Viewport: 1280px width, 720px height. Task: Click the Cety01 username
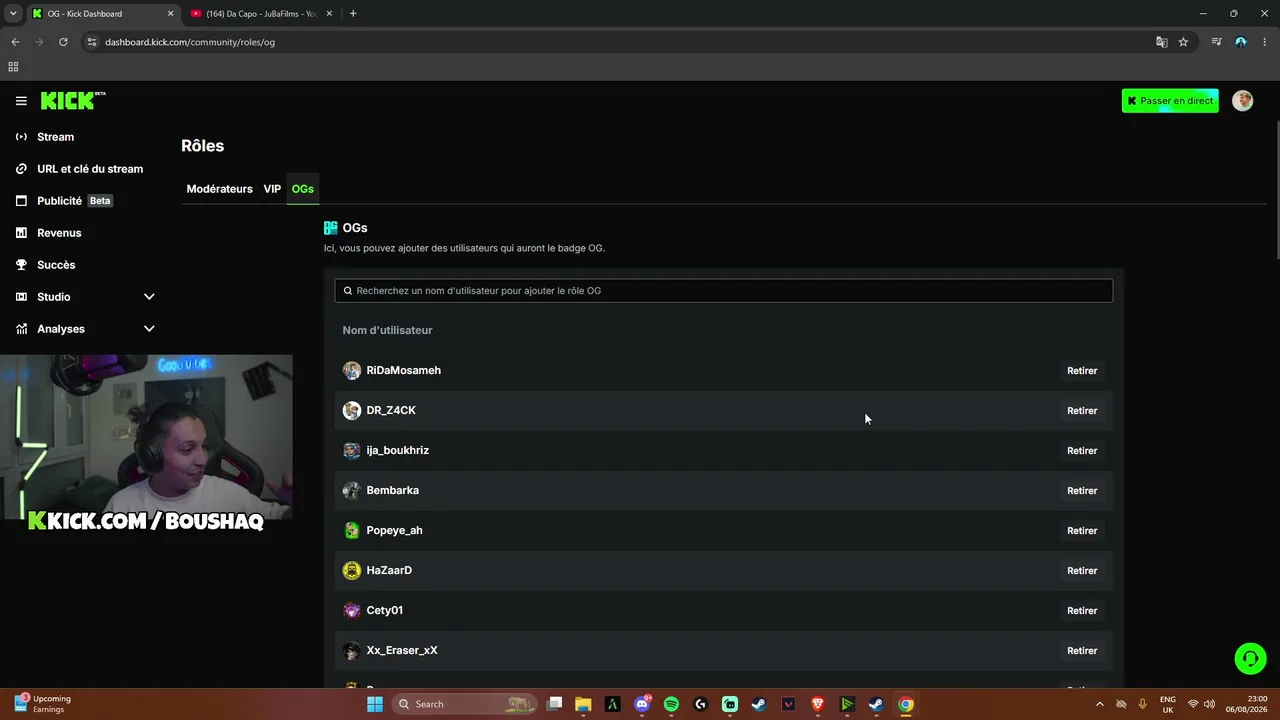[x=384, y=611]
